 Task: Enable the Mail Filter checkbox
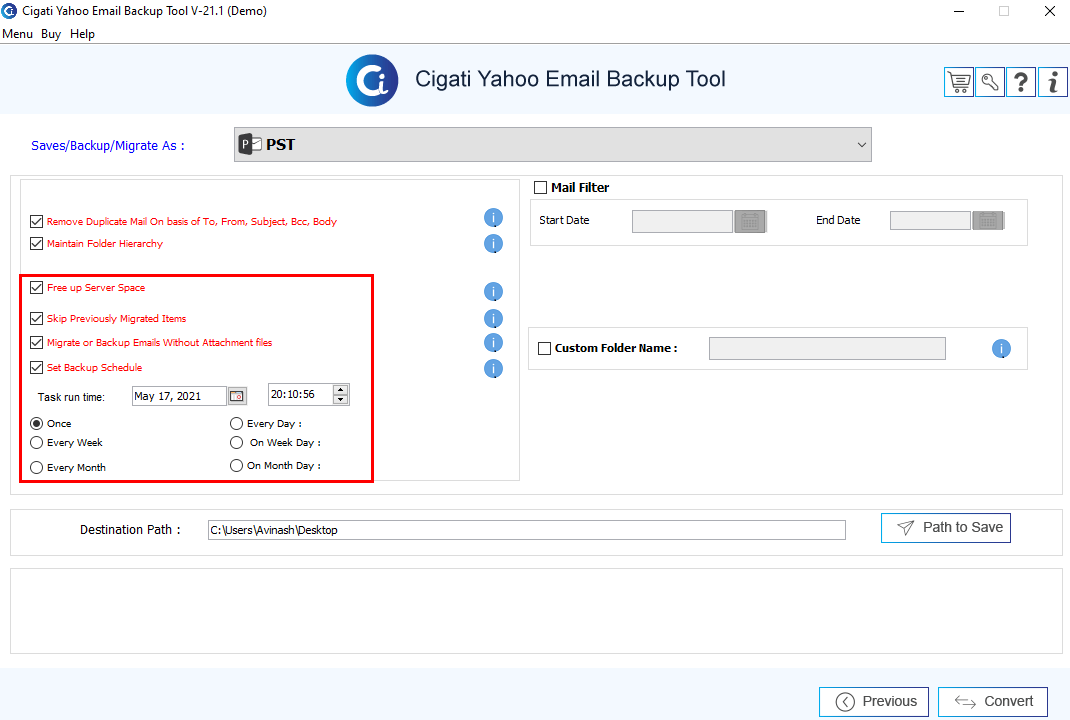(540, 187)
